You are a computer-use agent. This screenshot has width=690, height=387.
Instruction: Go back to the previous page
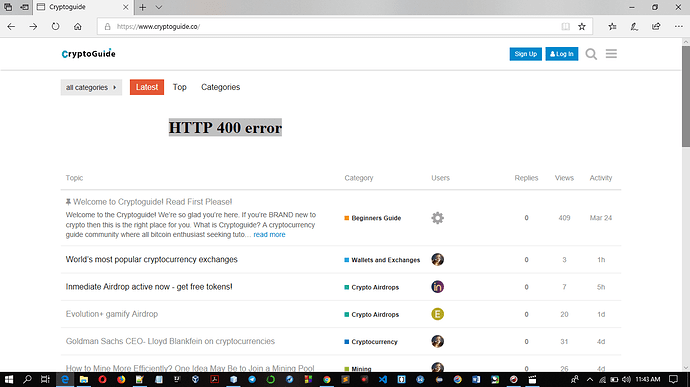pos(11,26)
